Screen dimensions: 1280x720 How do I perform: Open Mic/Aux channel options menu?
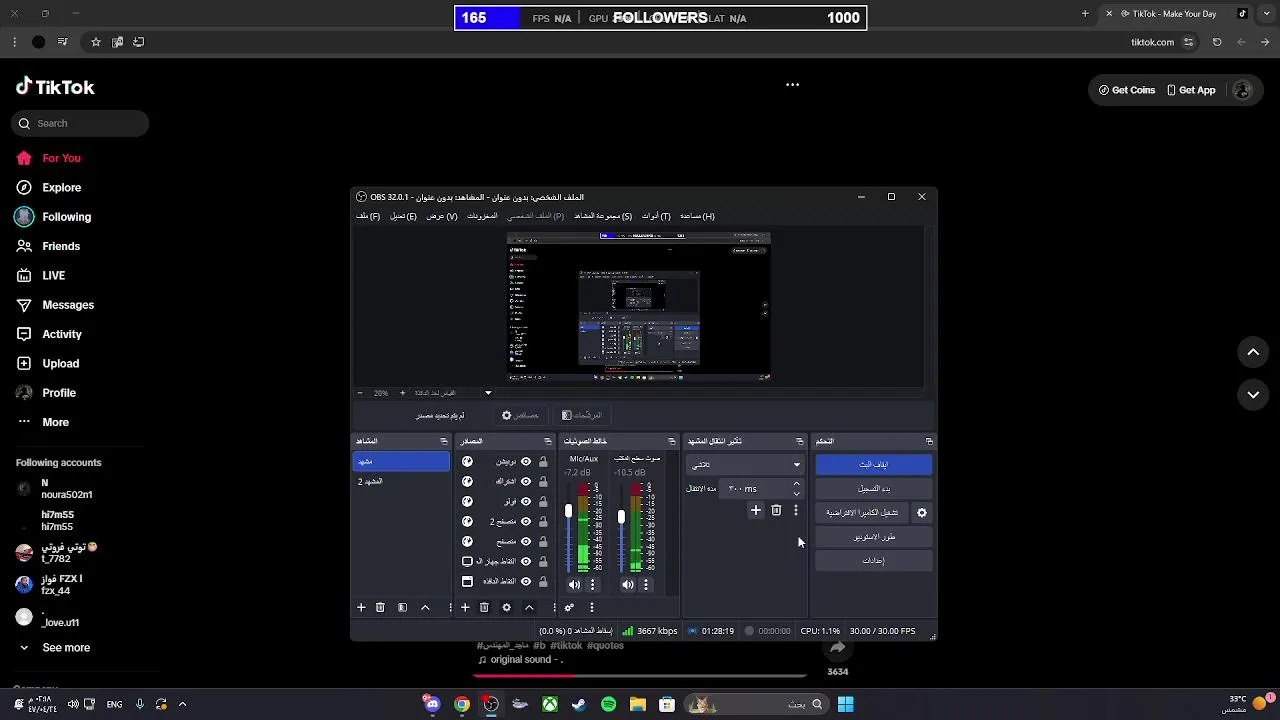point(592,585)
